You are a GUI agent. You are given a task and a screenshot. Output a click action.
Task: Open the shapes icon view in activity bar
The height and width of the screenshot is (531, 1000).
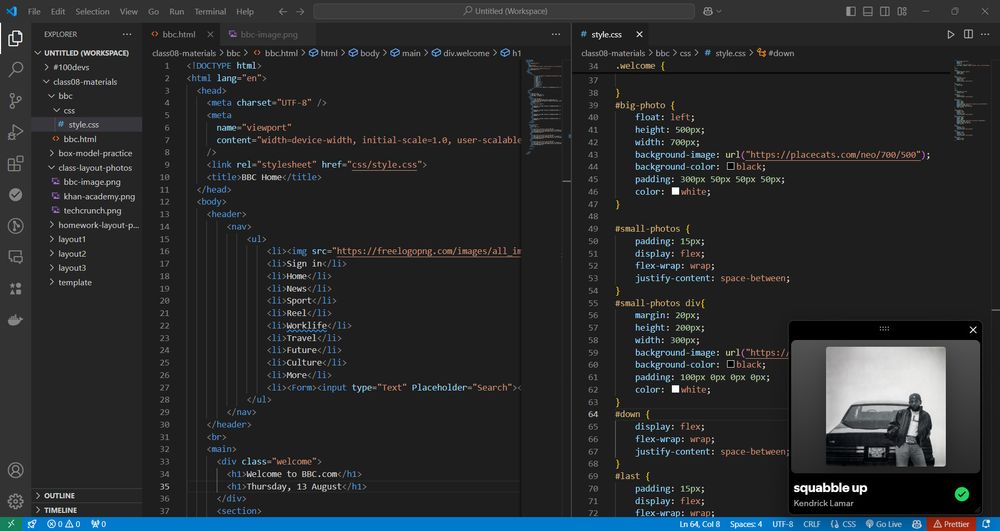pyautogui.click(x=15, y=289)
